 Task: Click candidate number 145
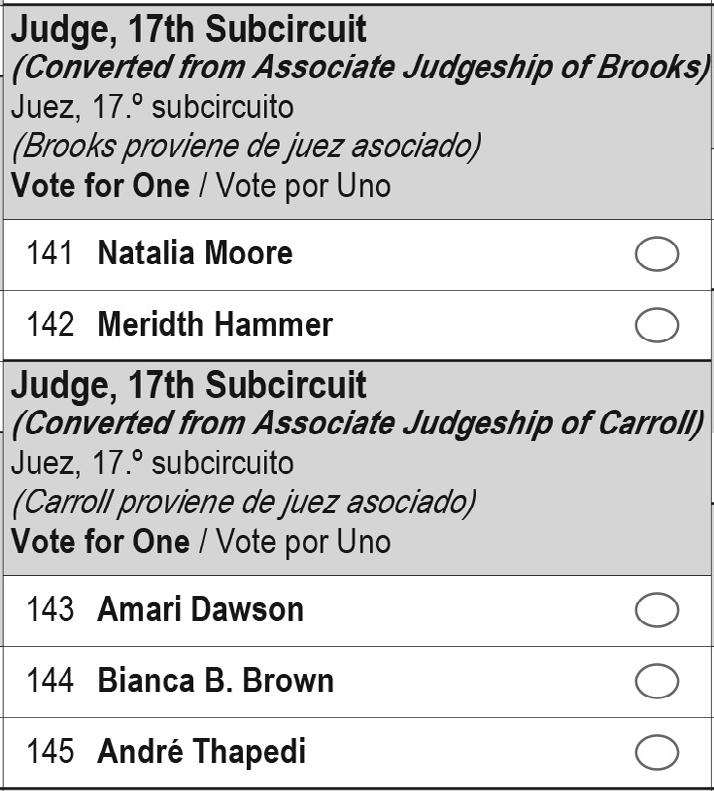click(50, 751)
